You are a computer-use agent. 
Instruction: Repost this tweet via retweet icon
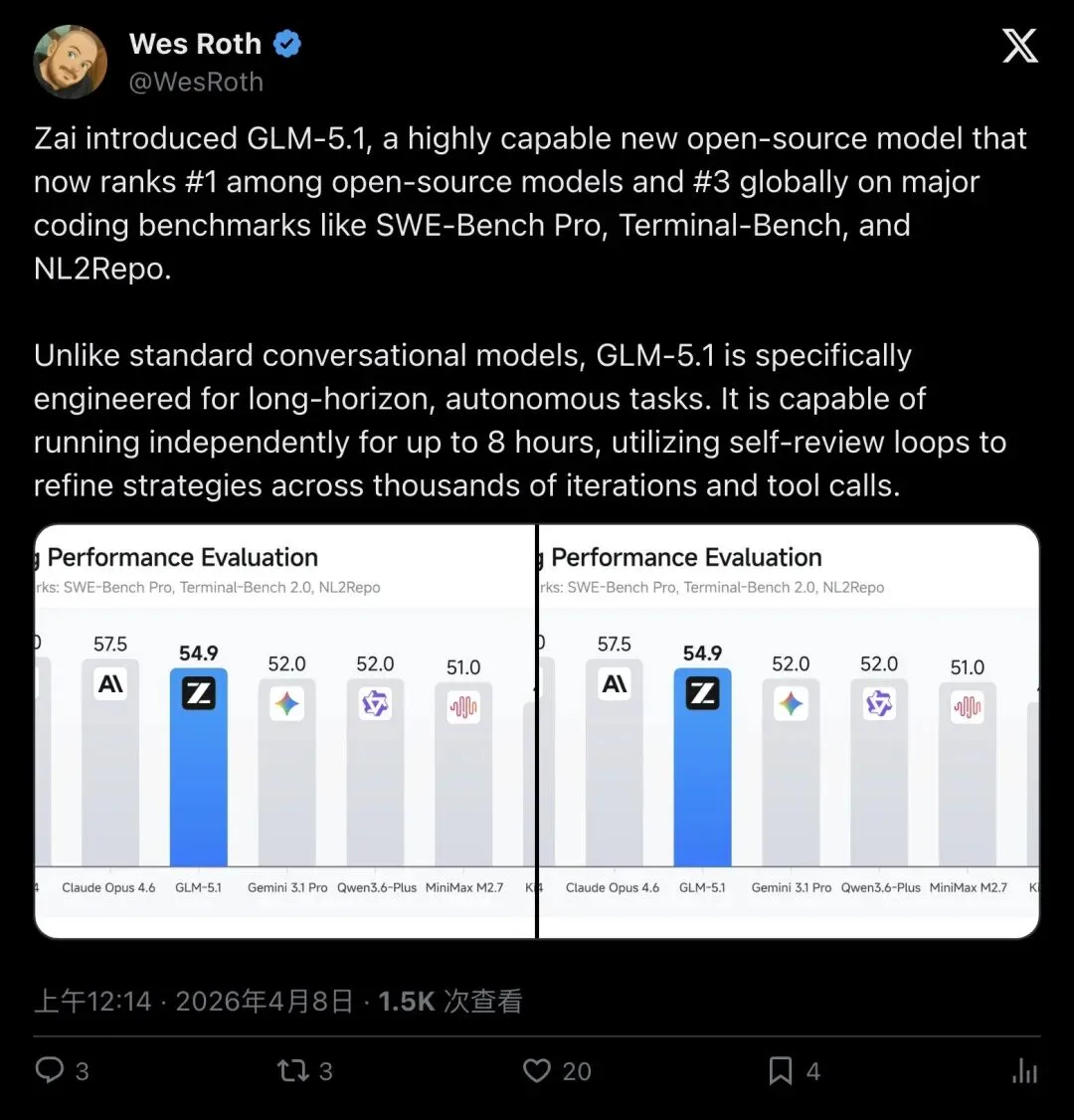(x=292, y=1070)
